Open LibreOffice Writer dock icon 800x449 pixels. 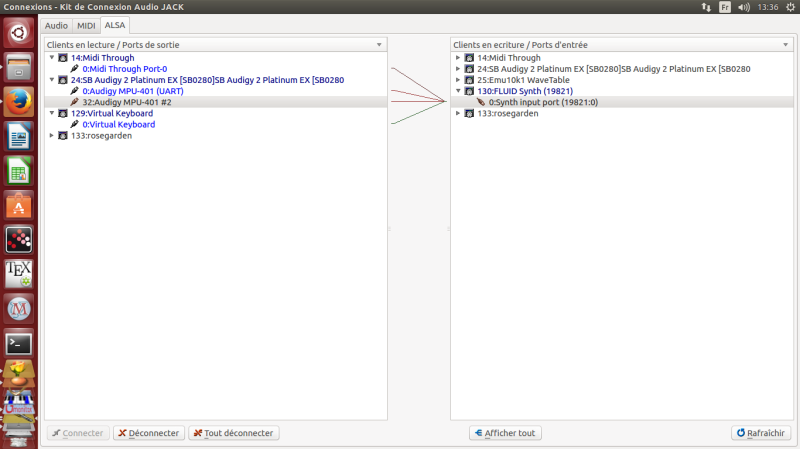pos(19,136)
